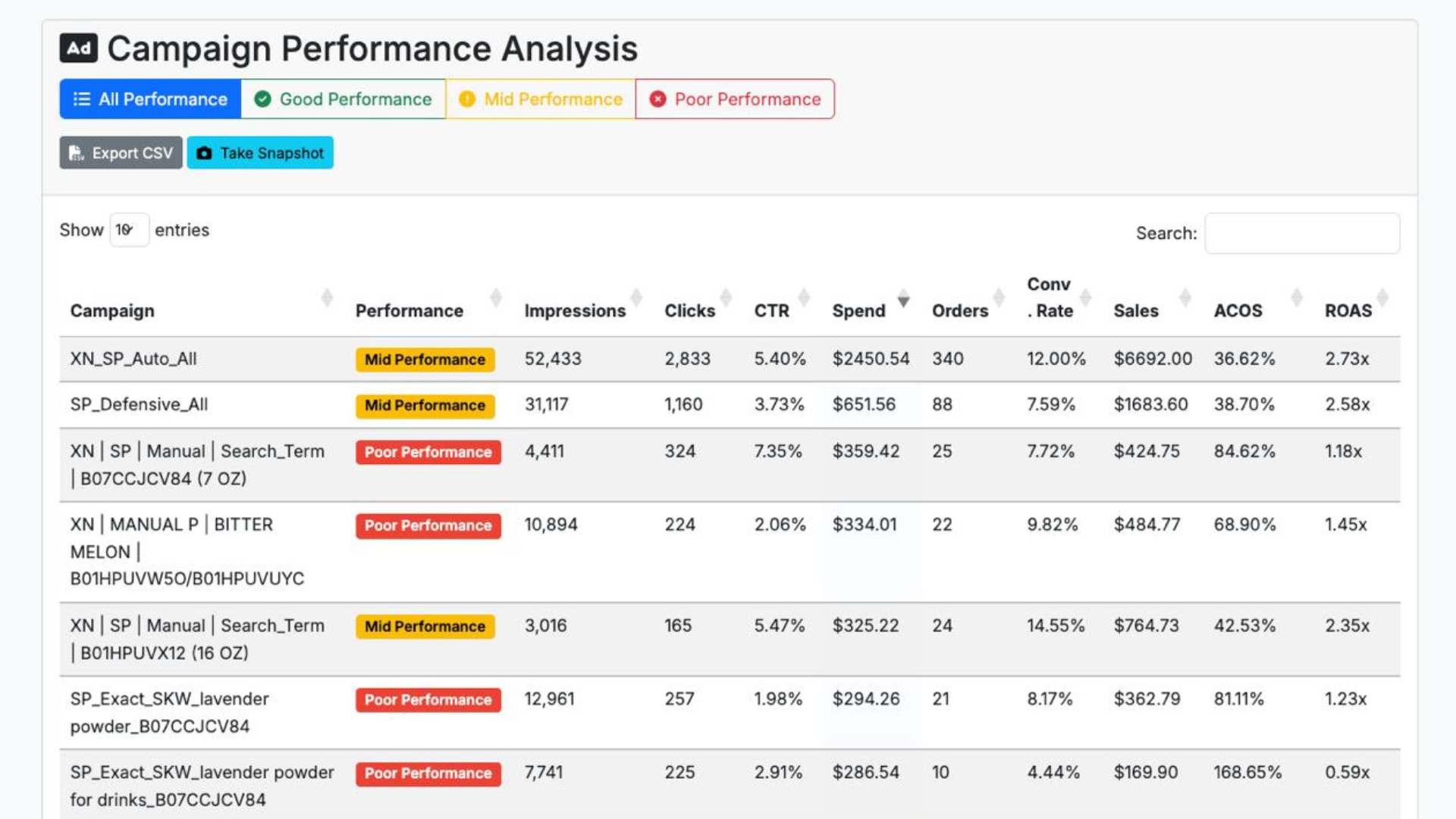Viewport: 1456px width, 819px height.
Task: Click Mid Performance badge for XN_SP_Auto_All
Action: coord(425,359)
